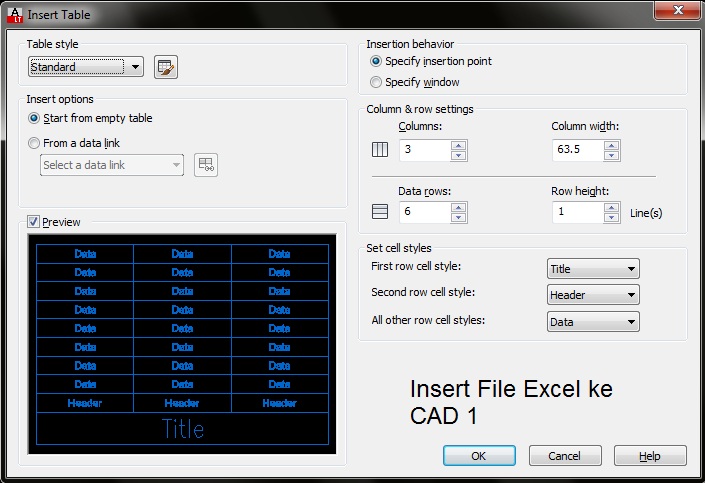
Task: Click the Columns input field
Action: [x=425, y=150]
